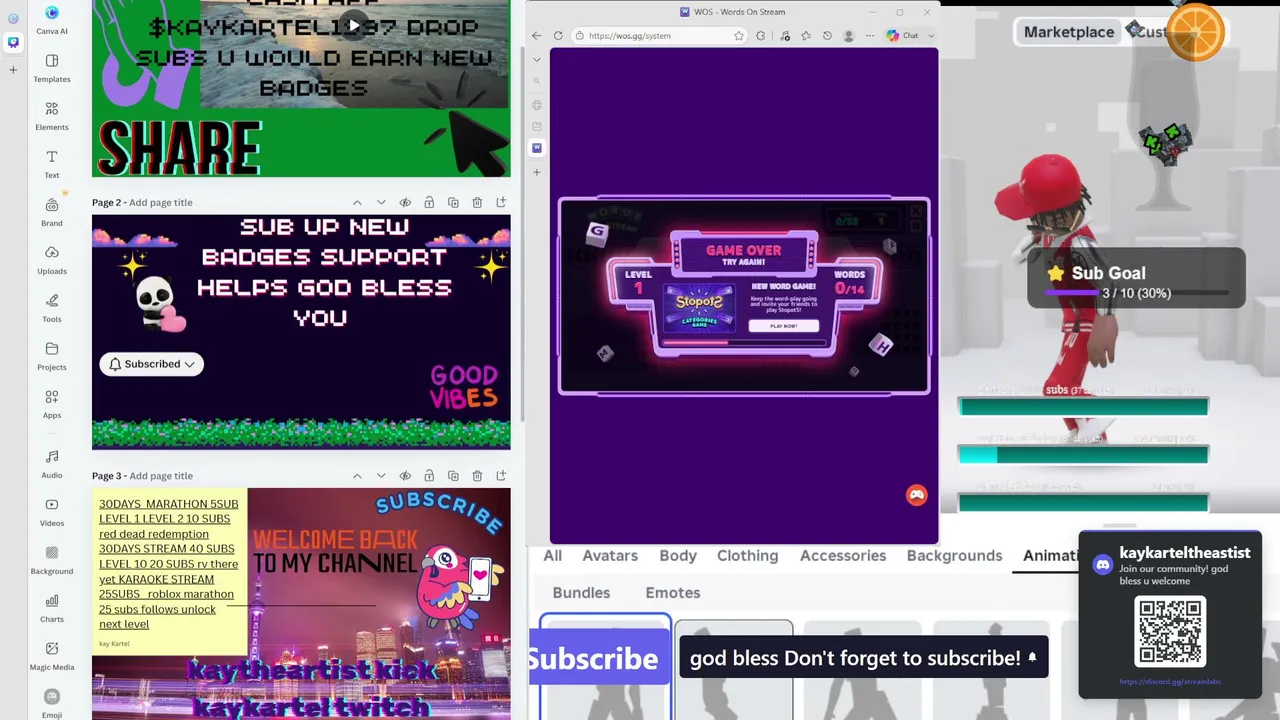Viewport: 1280px width, 720px height.
Task: Click the wos.gg/system address bar
Action: pyautogui.click(x=660, y=36)
